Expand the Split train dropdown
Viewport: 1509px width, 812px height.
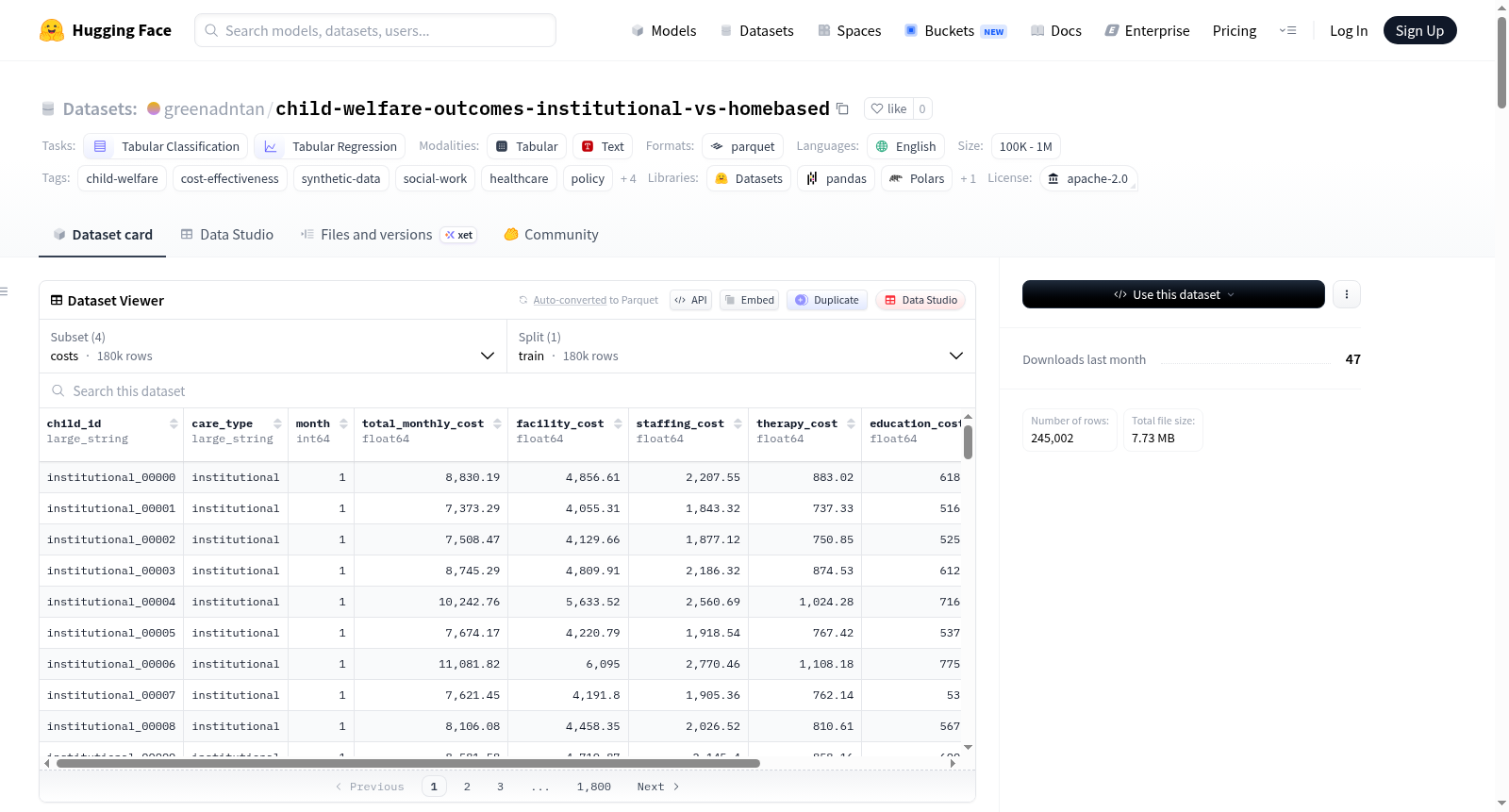[x=741, y=346]
